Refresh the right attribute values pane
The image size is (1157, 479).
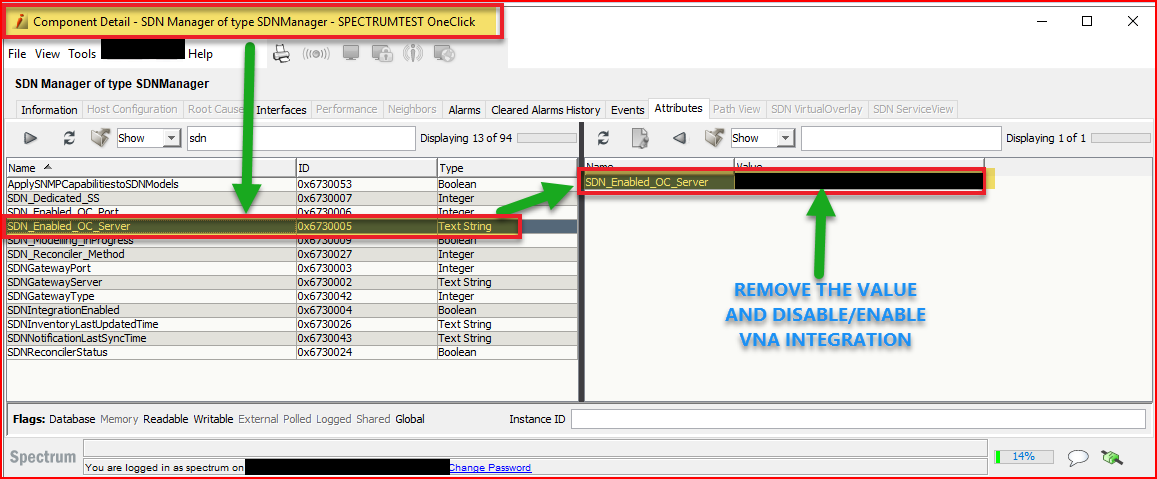(603, 137)
